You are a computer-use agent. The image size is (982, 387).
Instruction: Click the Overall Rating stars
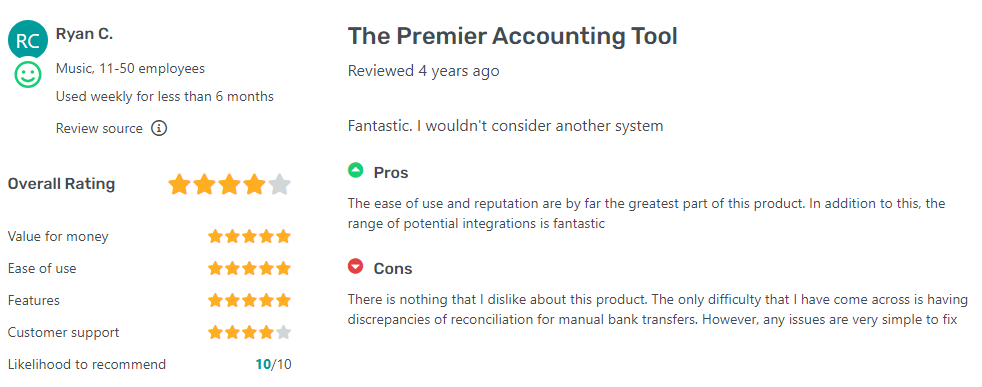tap(229, 185)
